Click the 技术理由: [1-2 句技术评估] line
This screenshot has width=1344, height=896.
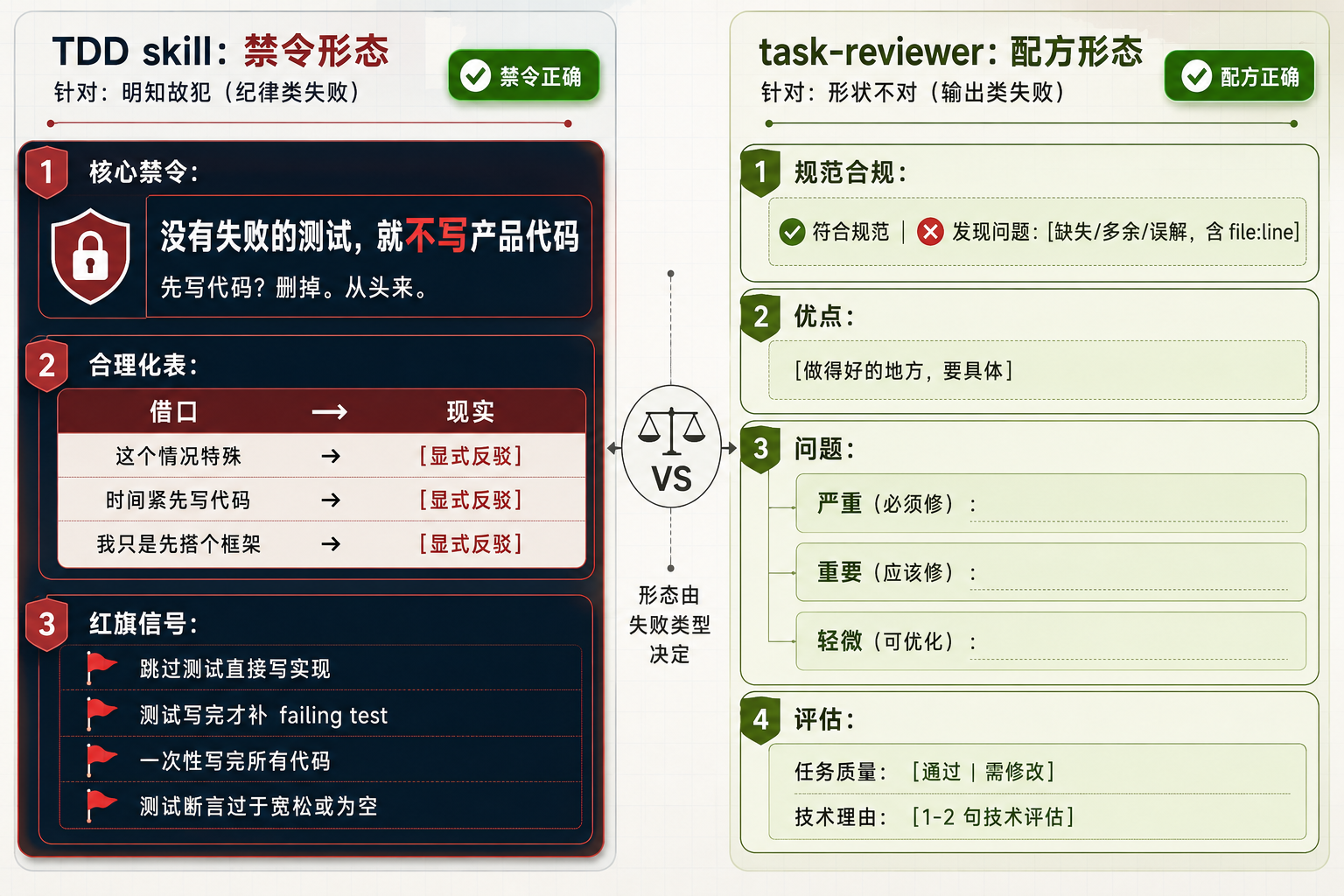click(x=934, y=816)
